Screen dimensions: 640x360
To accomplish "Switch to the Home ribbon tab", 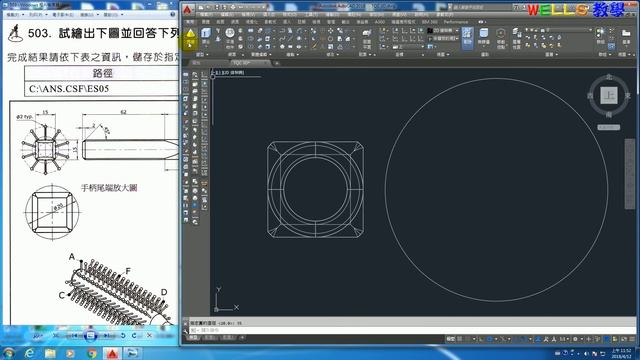I will (190, 22).
